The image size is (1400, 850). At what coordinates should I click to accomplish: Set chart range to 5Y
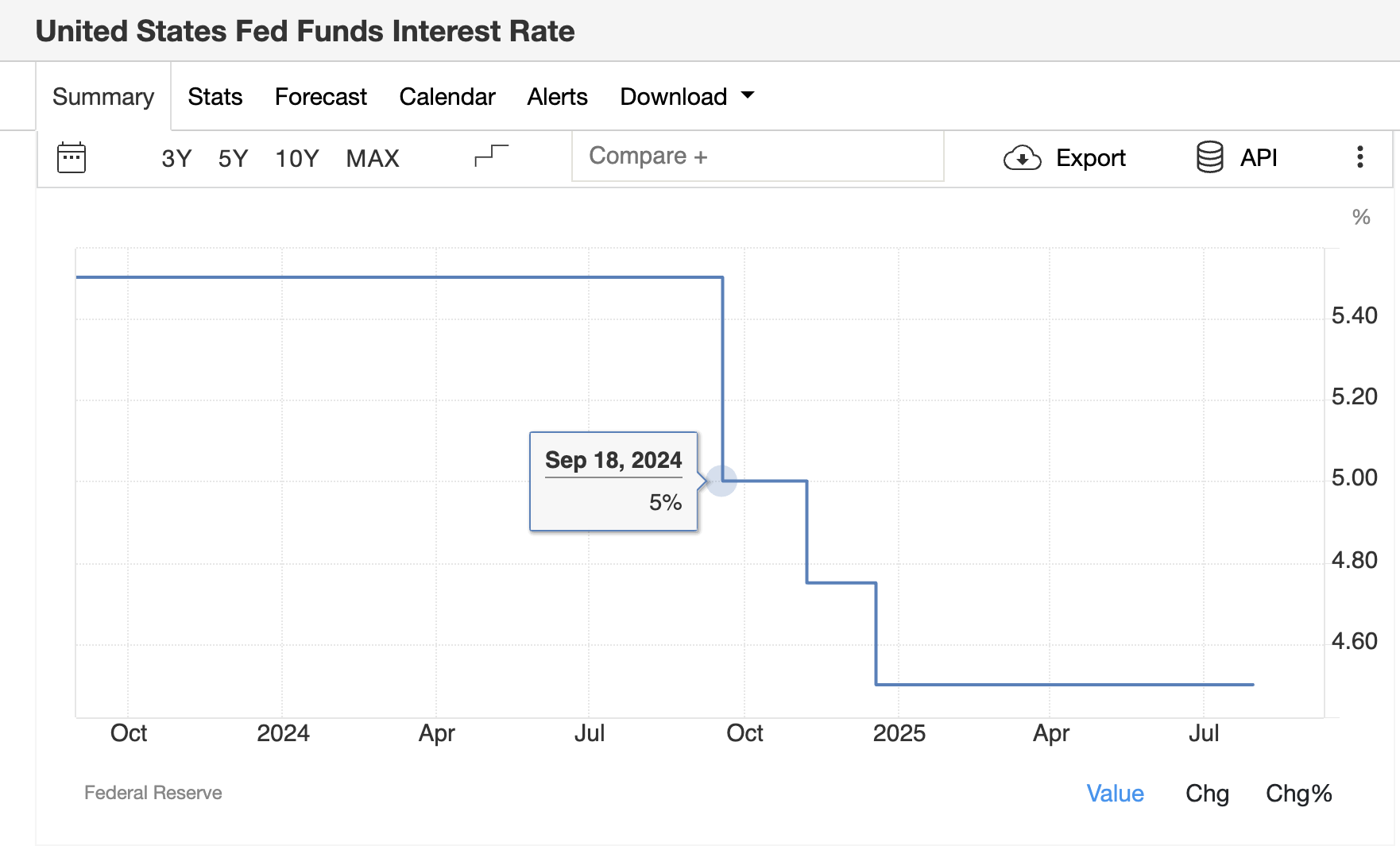pos(233,158)
